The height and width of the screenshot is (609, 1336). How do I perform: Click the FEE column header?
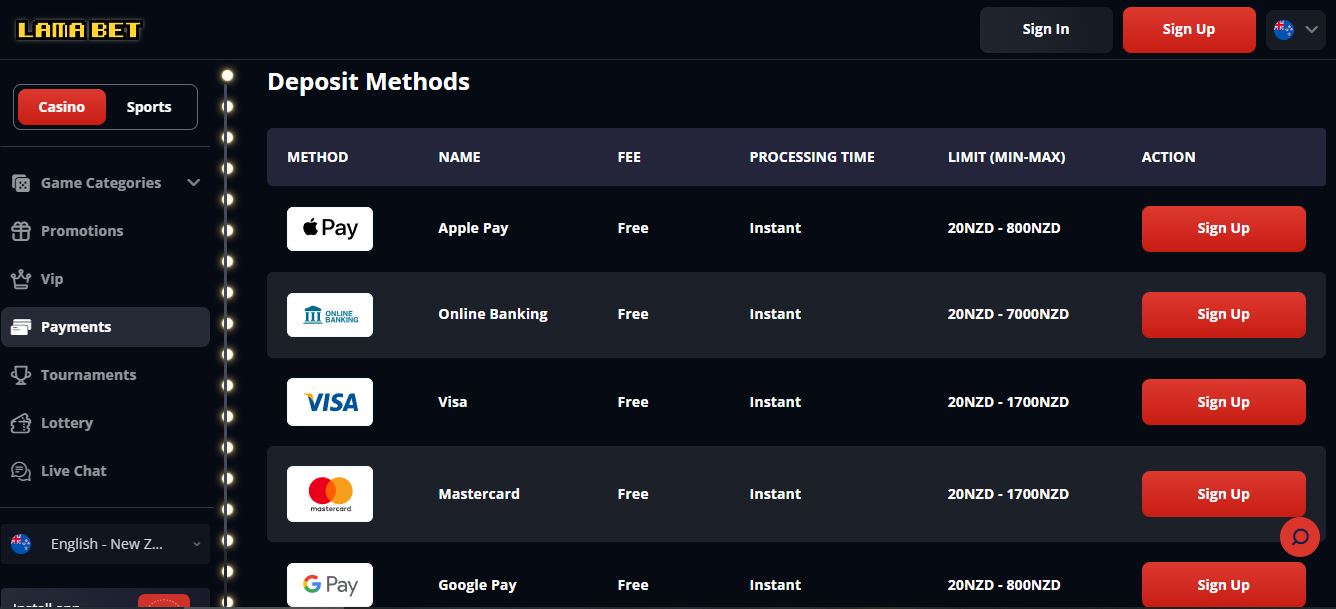(629, 157)
